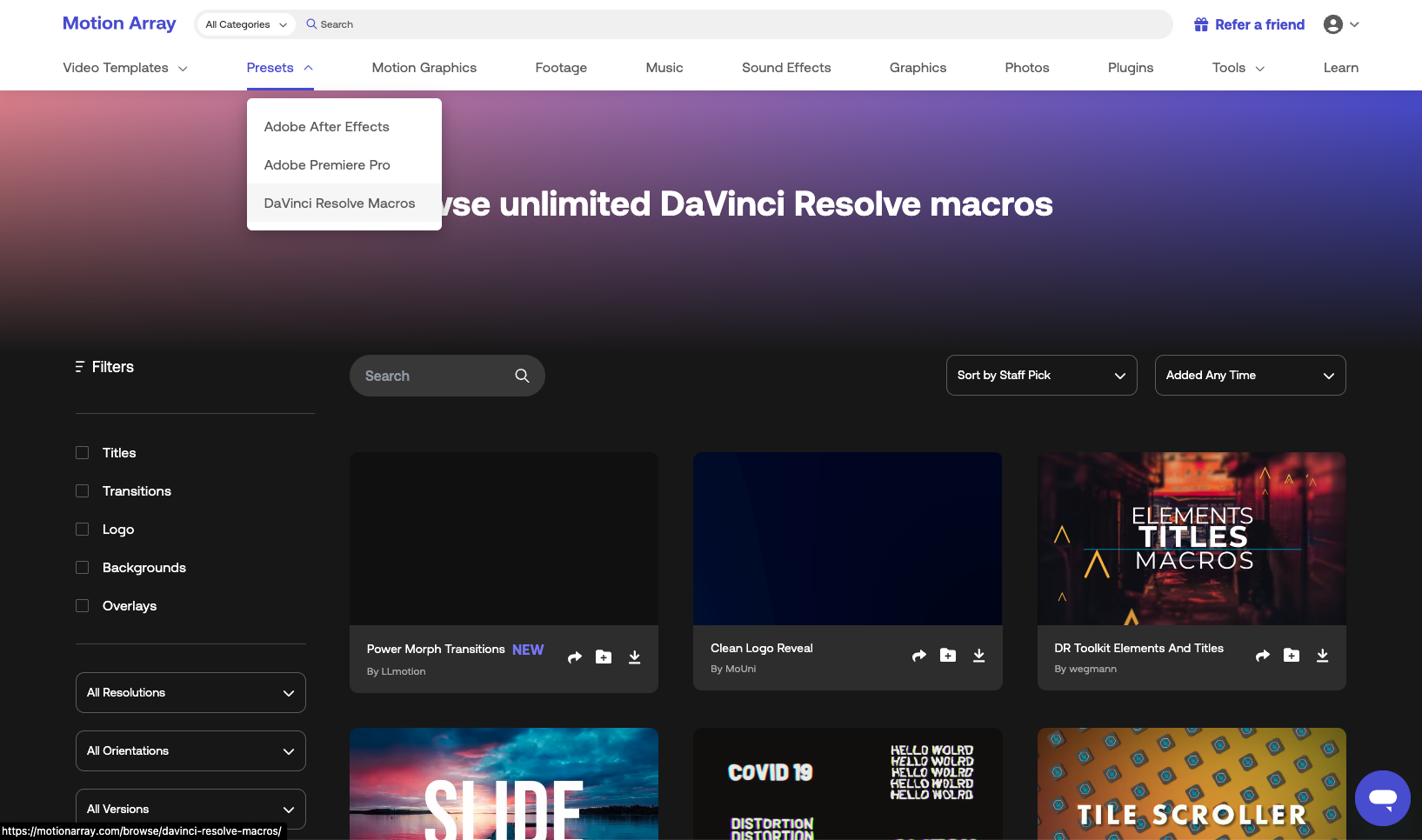
Task: Click the gift icon beside Refer a friend
Action: tap(1201, 24)
